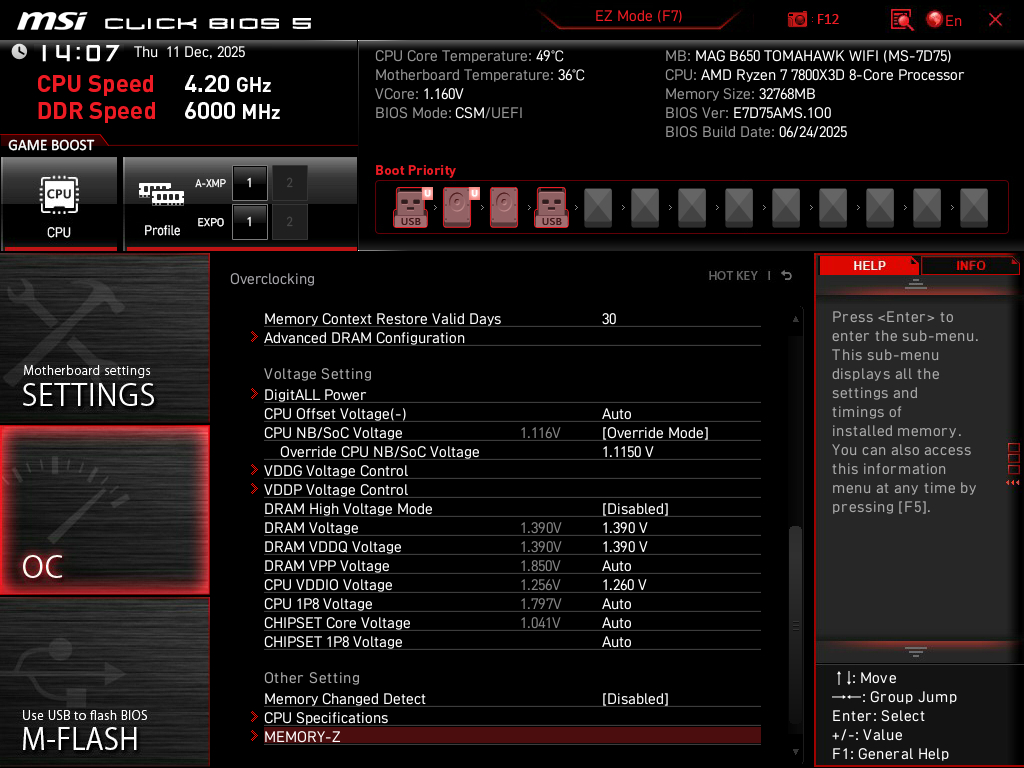This screenshot has height=768, width=1024.
Task: Click the Boot Priority heading
Action: (415, 170)
